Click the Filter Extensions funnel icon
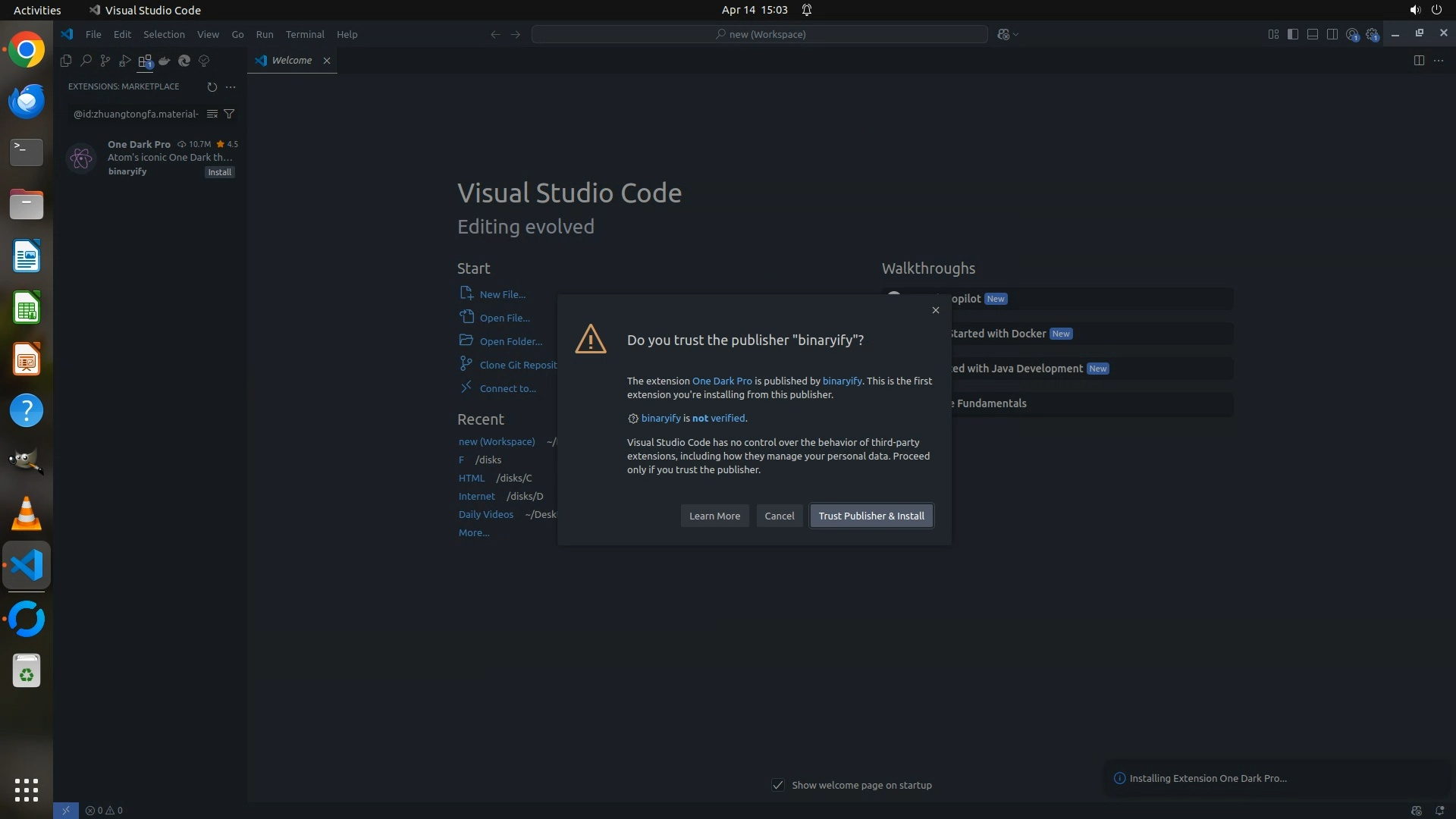The width and height of the screenshot is (1456, 819). 229,114
